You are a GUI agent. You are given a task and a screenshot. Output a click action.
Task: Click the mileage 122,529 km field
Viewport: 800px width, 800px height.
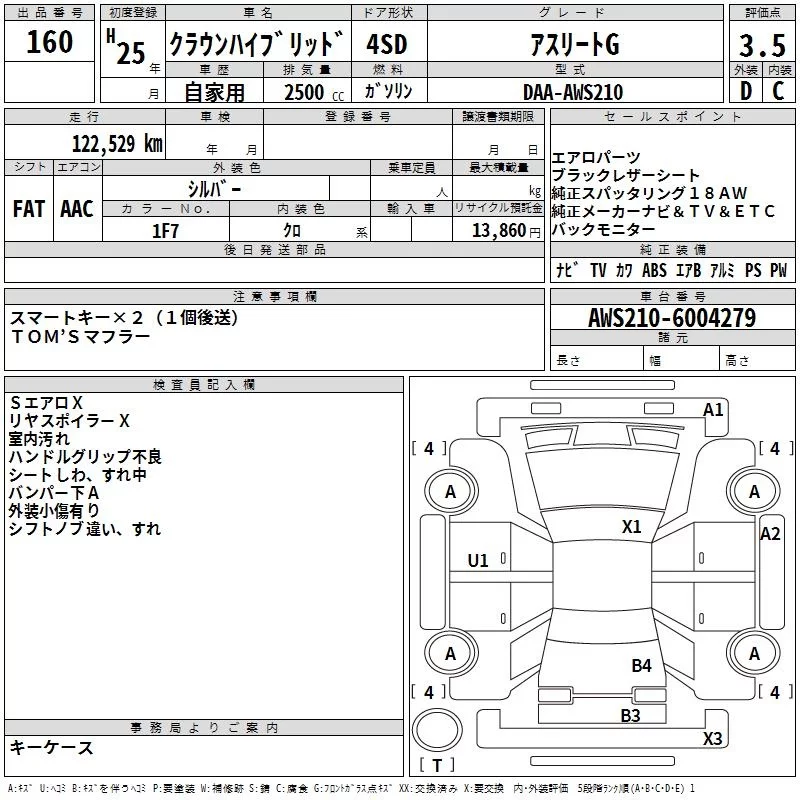tap(85, 142)
